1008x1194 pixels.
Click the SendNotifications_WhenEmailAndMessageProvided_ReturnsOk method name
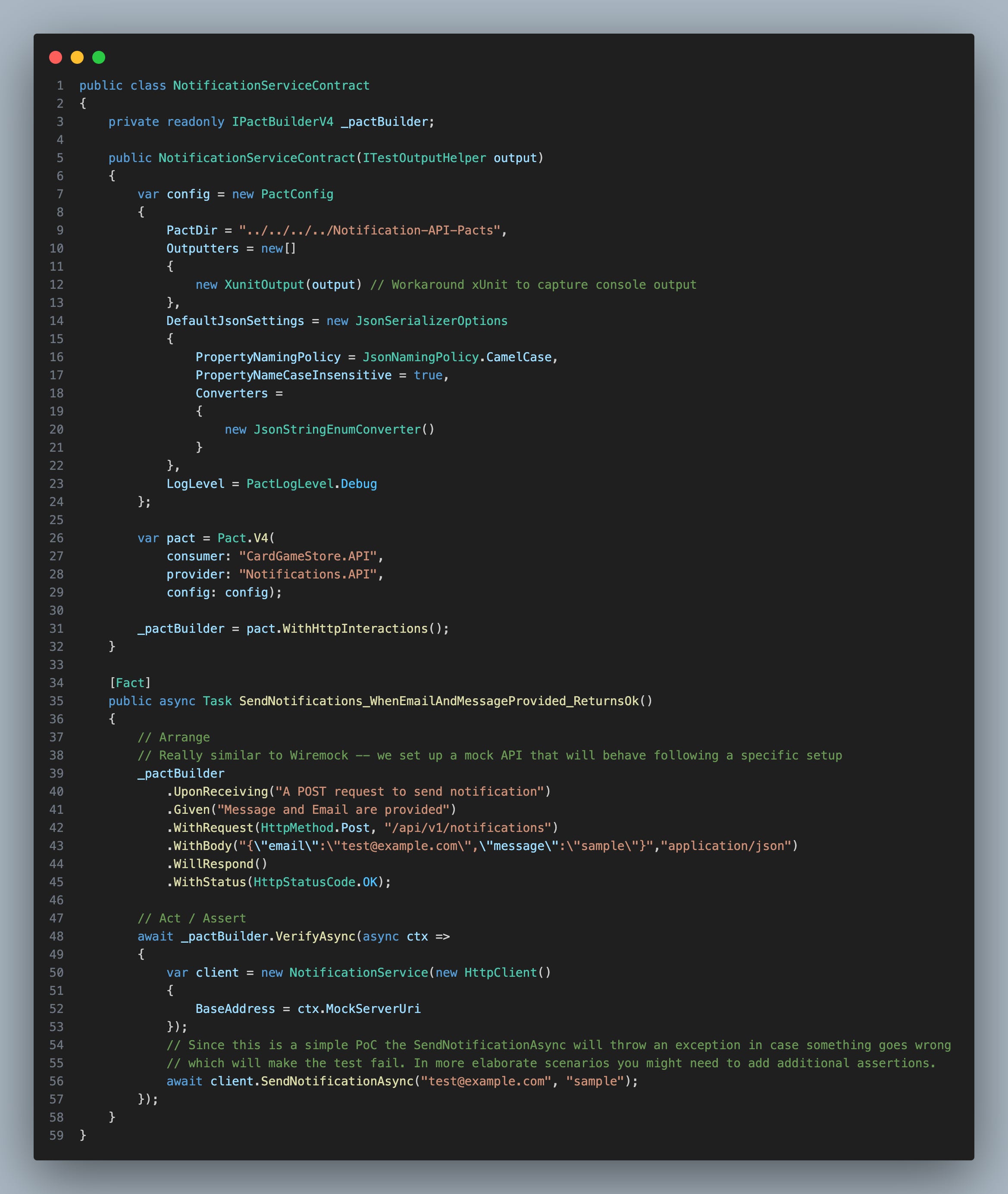point(439,701)
